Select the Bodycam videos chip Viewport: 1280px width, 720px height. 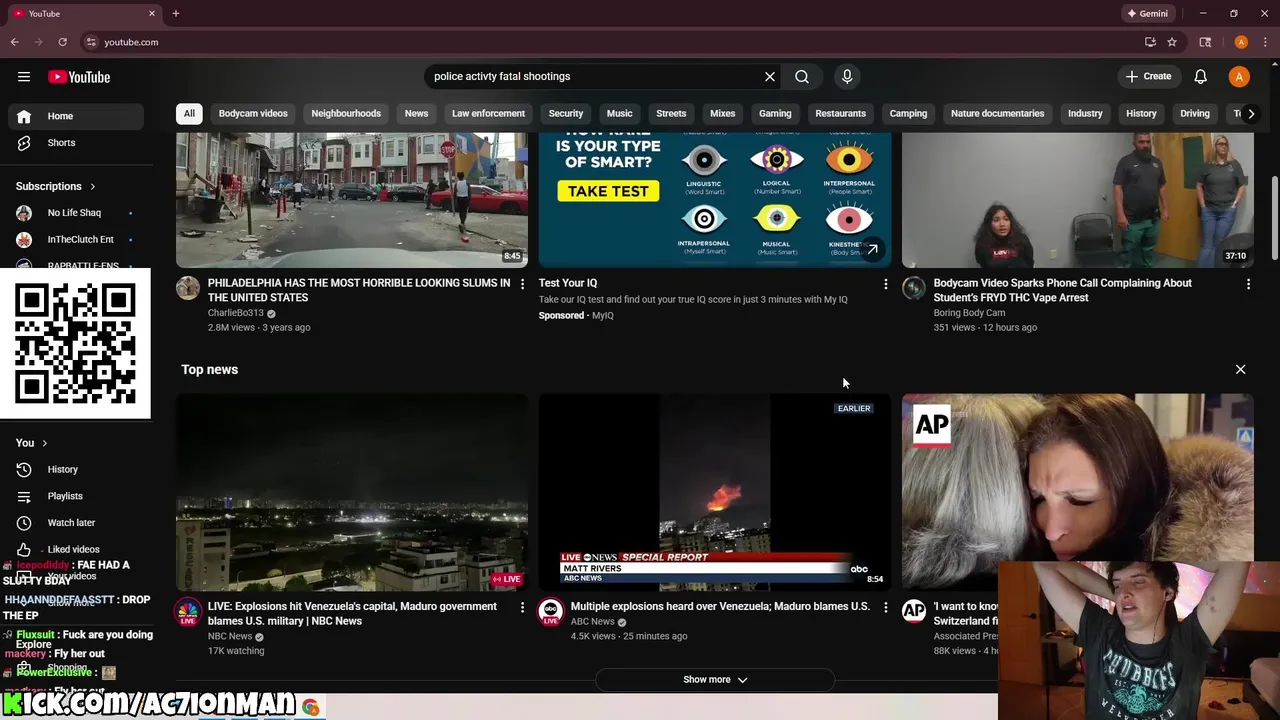click(253, 114)
